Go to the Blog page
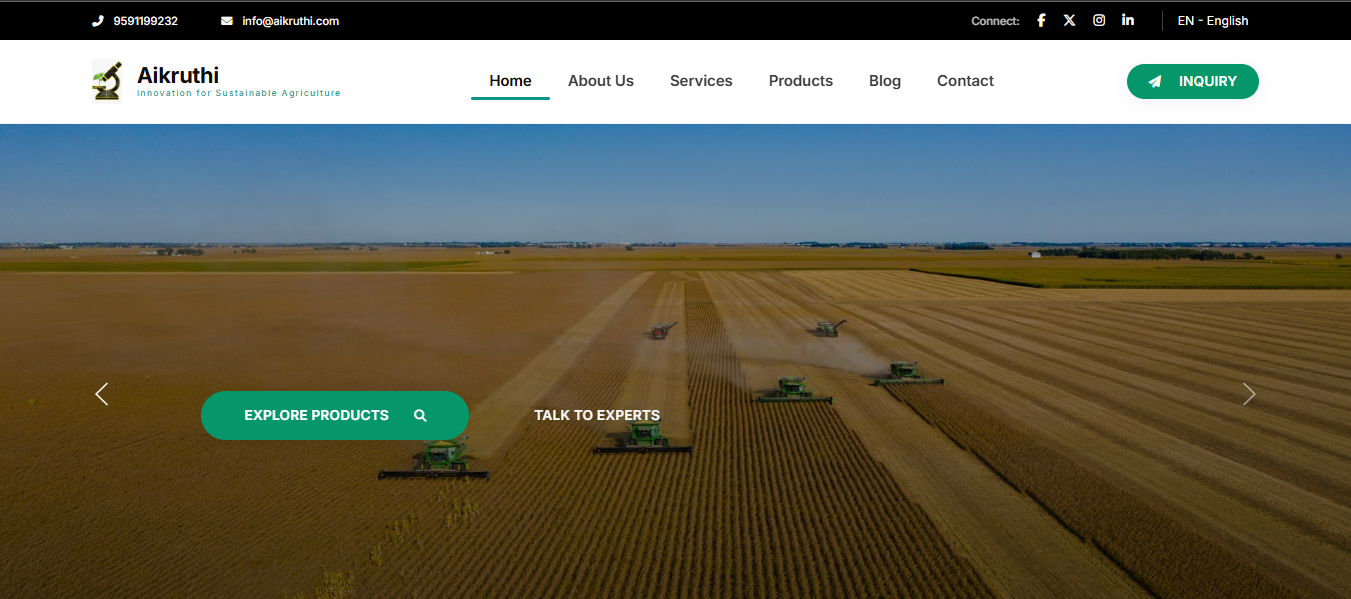The height and width of the screenshot is (599, 1351). tap(884, 81)
